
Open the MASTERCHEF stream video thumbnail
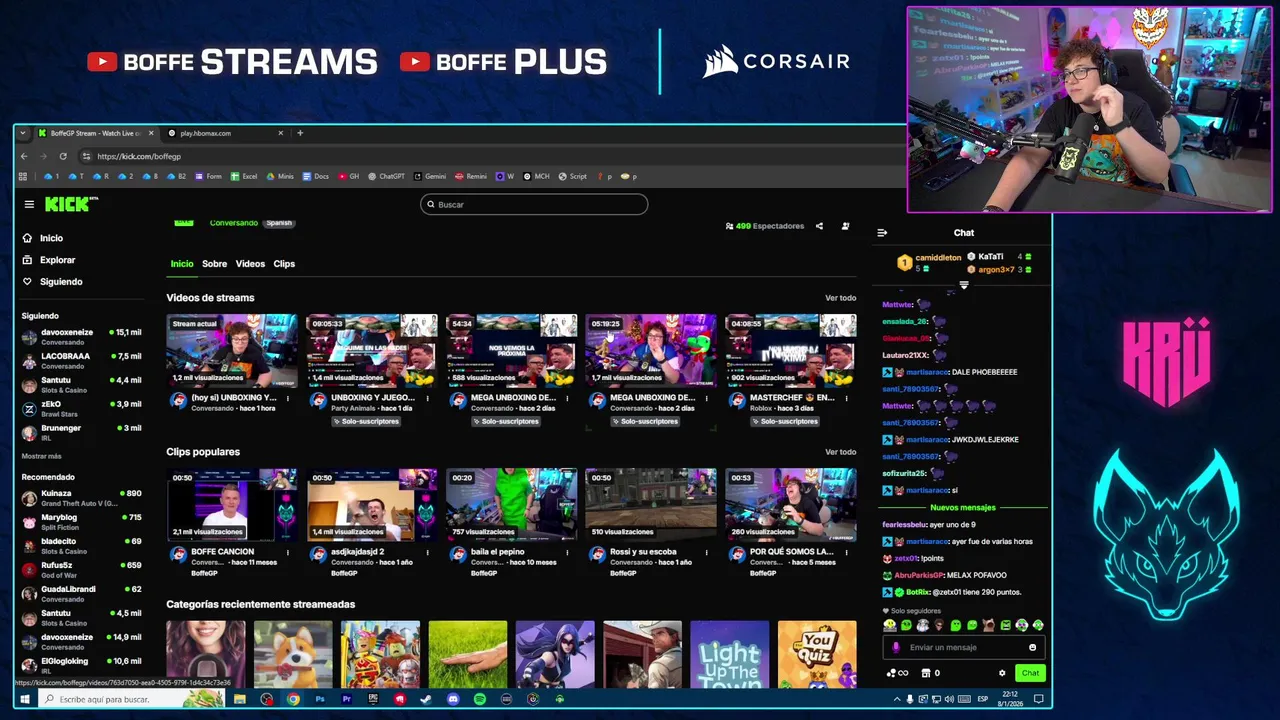point(791,350)
